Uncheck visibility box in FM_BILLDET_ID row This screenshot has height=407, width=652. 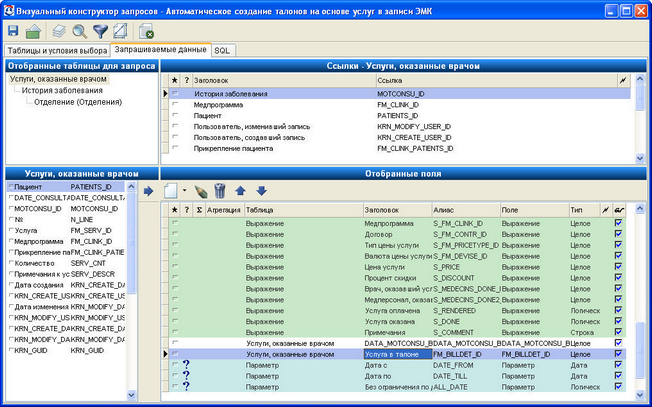[x=618, y=354]
